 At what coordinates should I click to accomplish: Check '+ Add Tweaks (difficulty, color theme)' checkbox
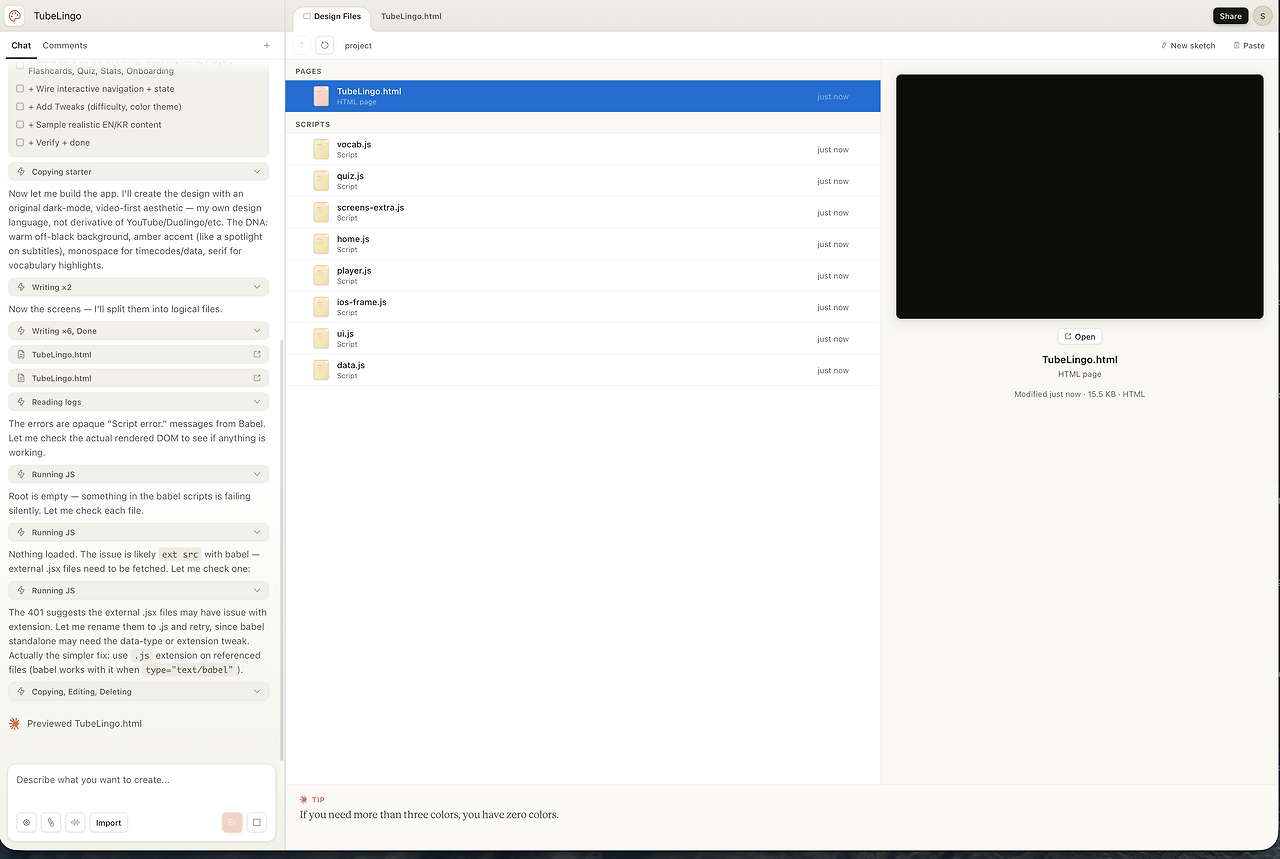coord(20,107)
